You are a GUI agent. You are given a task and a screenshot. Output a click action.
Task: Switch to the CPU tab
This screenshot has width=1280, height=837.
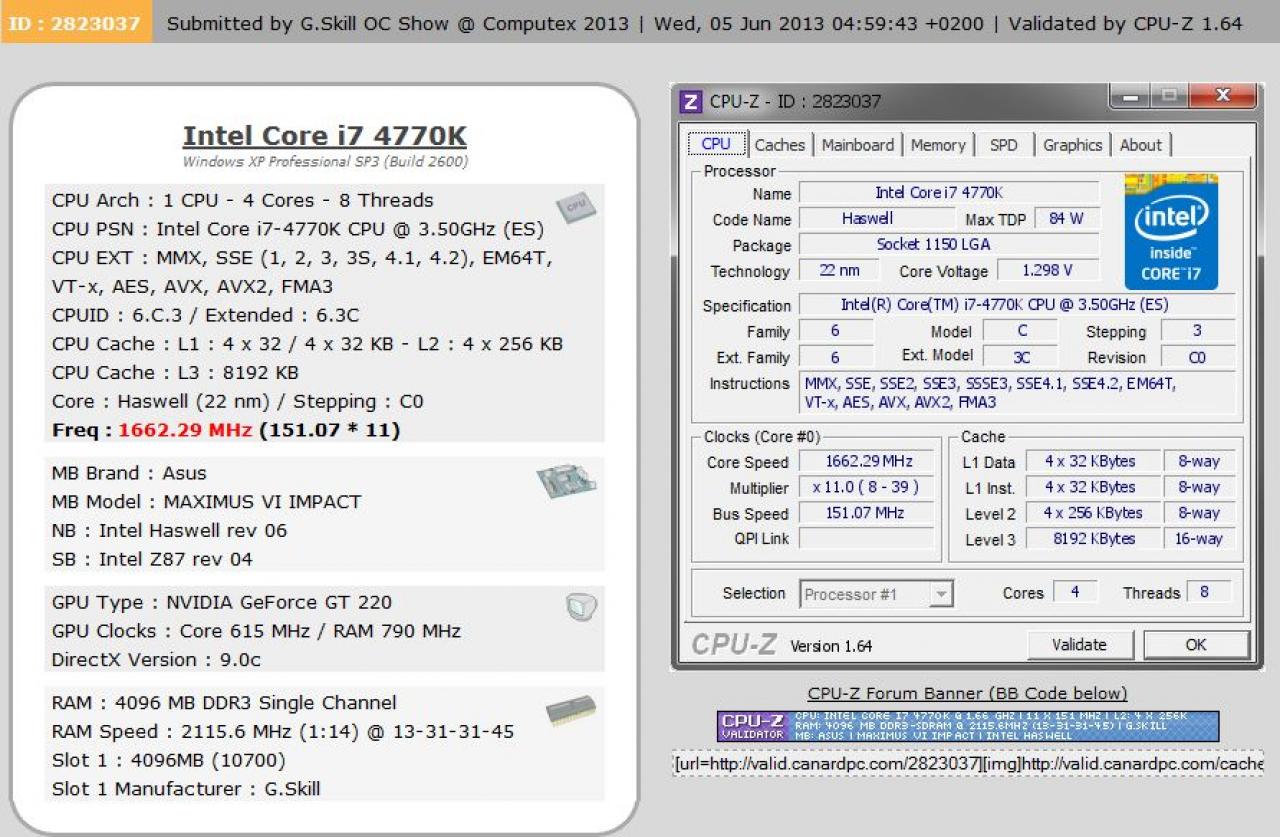716,144
